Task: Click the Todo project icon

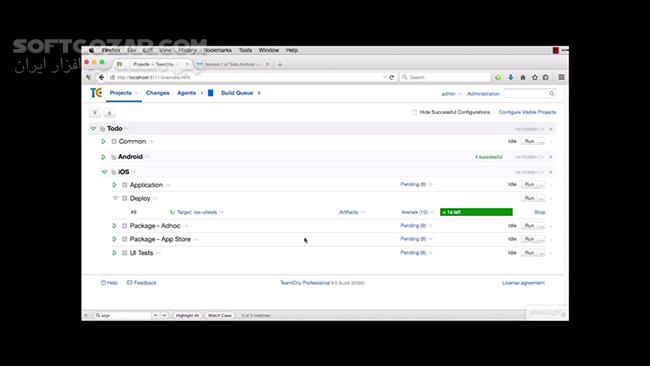Action: tap(102, 129)
